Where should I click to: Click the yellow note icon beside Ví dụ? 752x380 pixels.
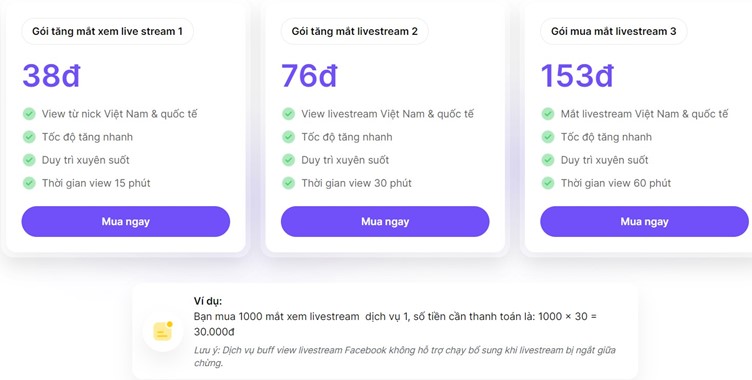tap(163, 331)
